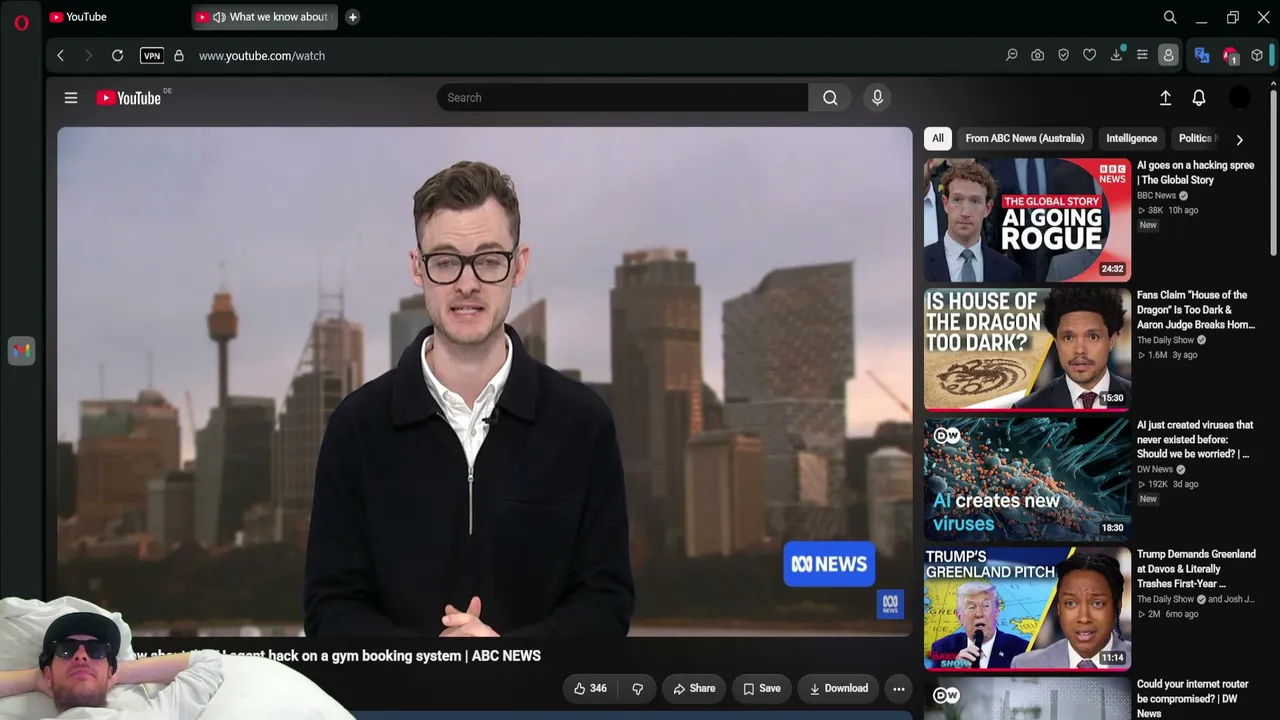Select the All filter chip
This screenshot has height=720, width=1280.
click(x=937, y=139)
